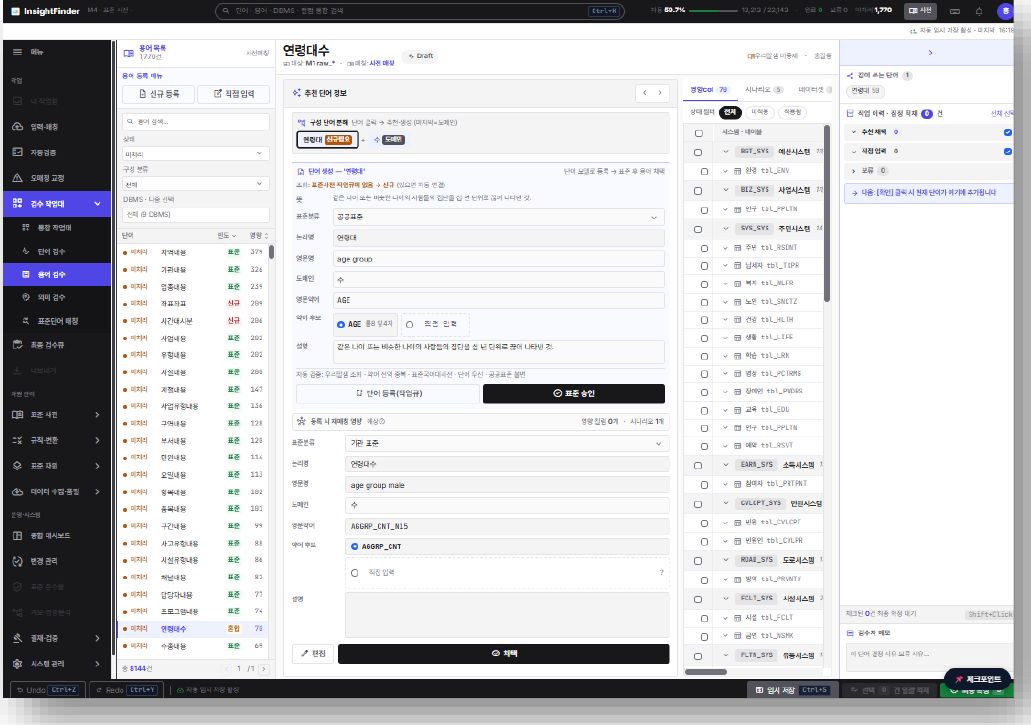The width and height of the screenshot is (1031, 725).
Task: Collapse the 검수 작업대 sidebar group chevron
Action: (97, 204)
